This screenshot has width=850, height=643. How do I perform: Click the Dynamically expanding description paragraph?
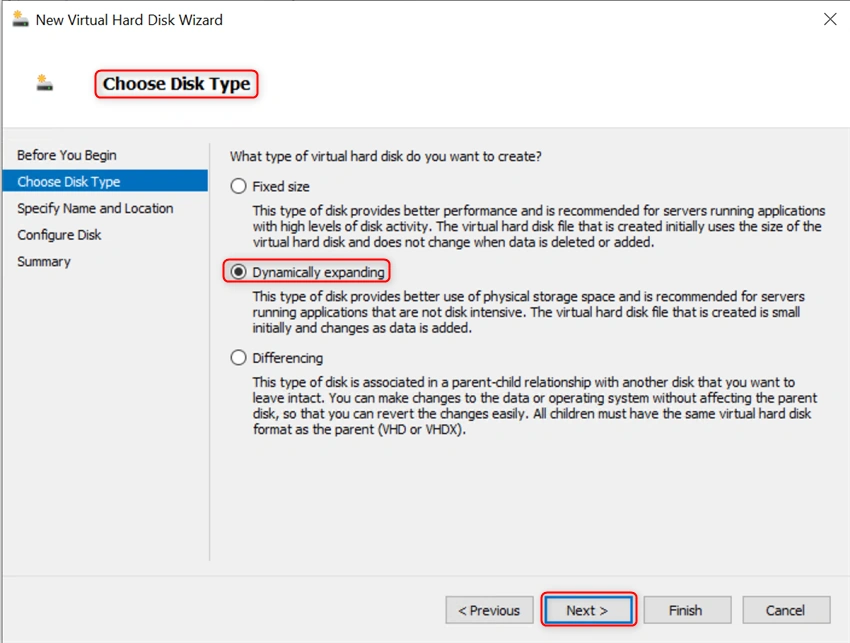[x=529, y=312]
